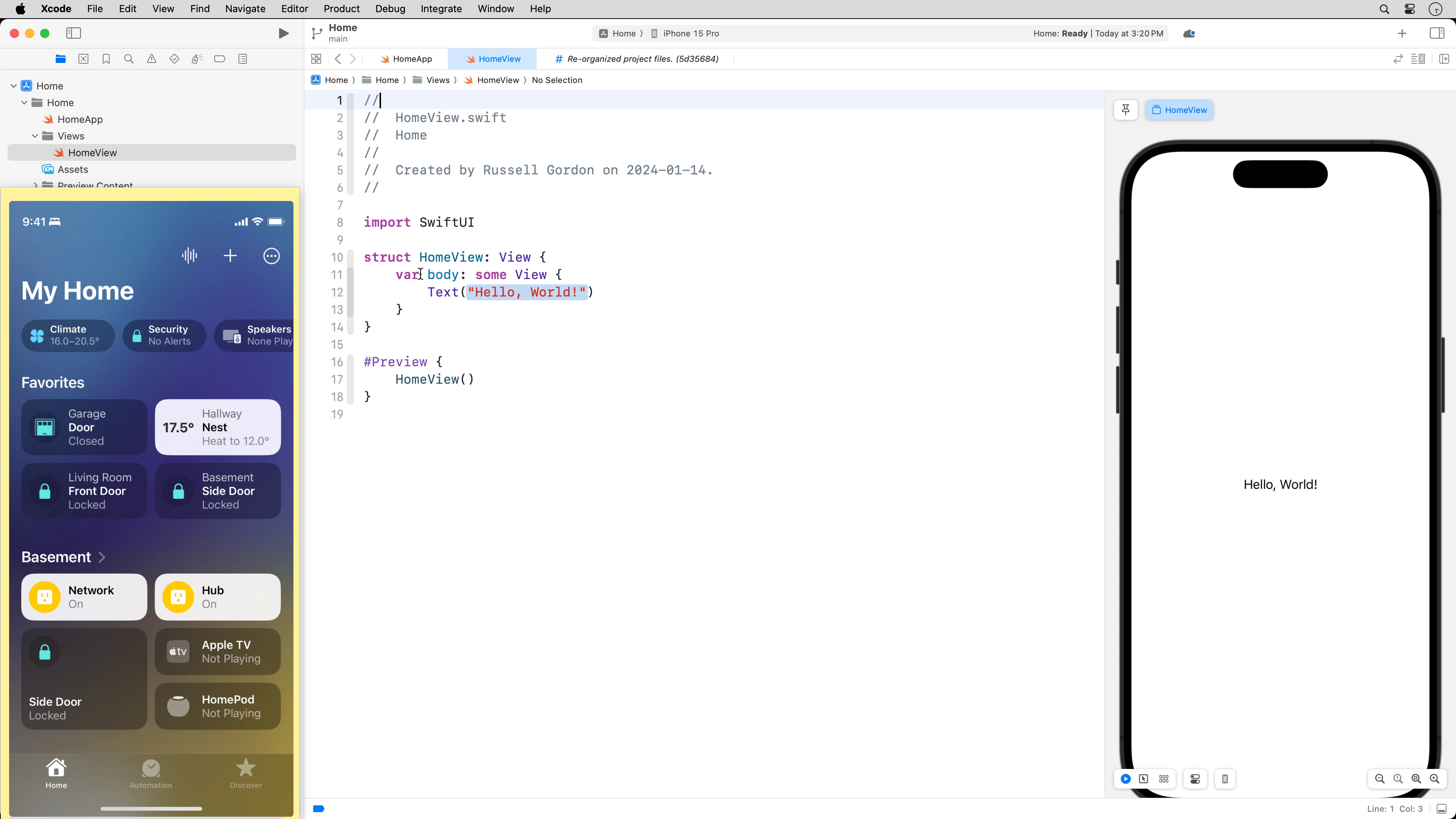Switch to the HomeApp editor tab
This screenshot has width=1456, height=819.
coord(406,59)
